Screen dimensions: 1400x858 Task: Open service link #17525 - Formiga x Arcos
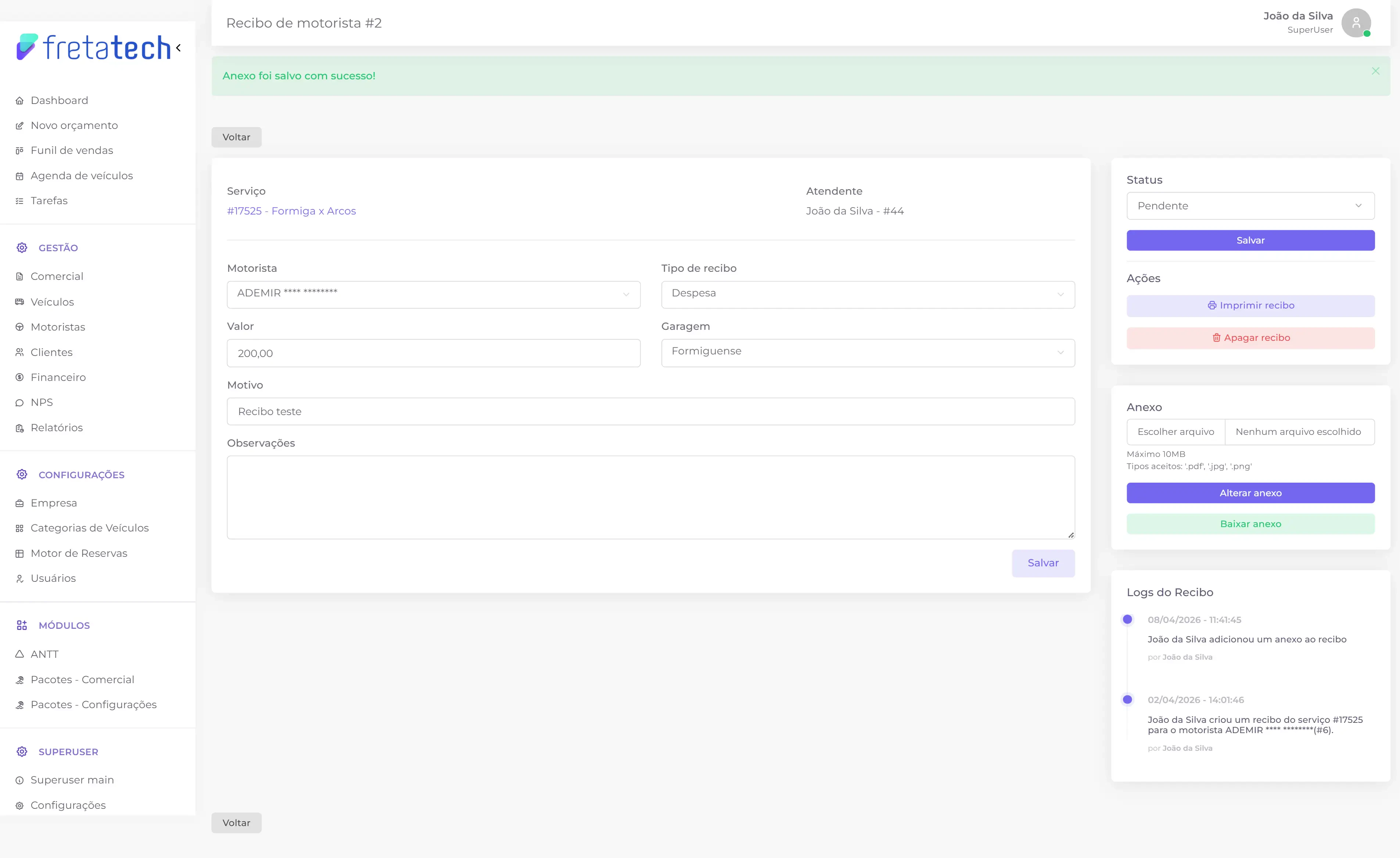pyautogui.click(x=291, y=211)
